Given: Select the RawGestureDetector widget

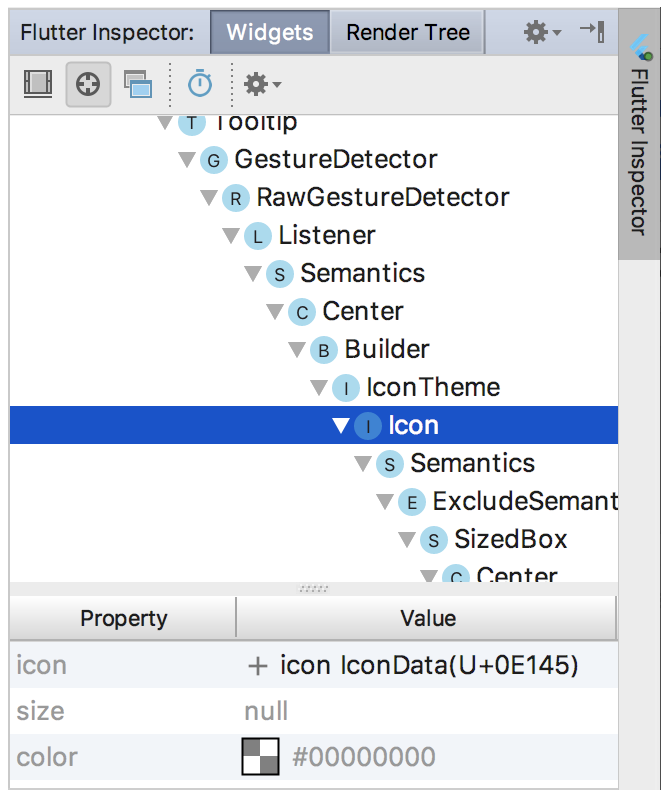Looking at the screenshot, I should tap(382, 197).
